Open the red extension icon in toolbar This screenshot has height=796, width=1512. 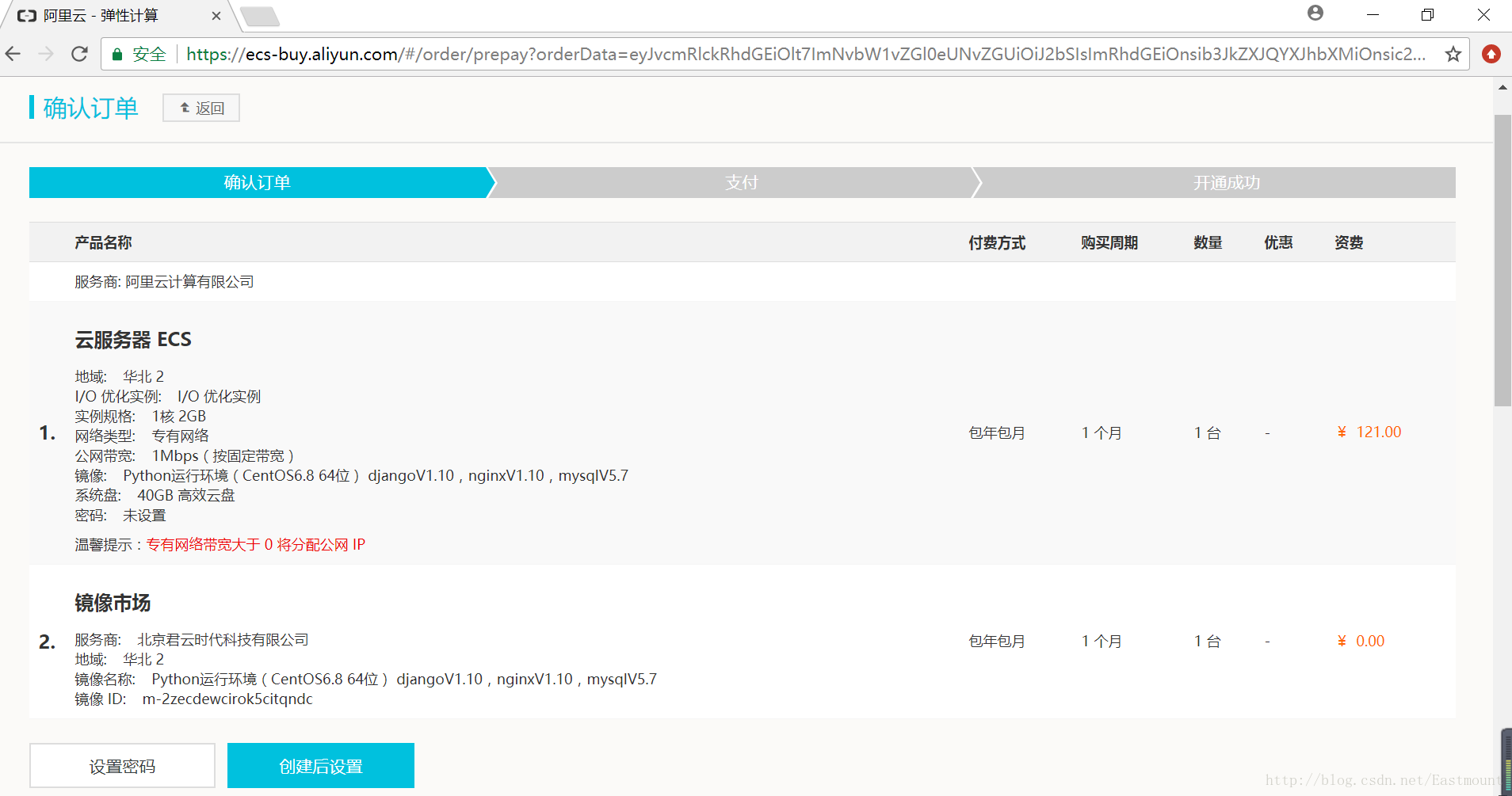tap(1491, 54)
